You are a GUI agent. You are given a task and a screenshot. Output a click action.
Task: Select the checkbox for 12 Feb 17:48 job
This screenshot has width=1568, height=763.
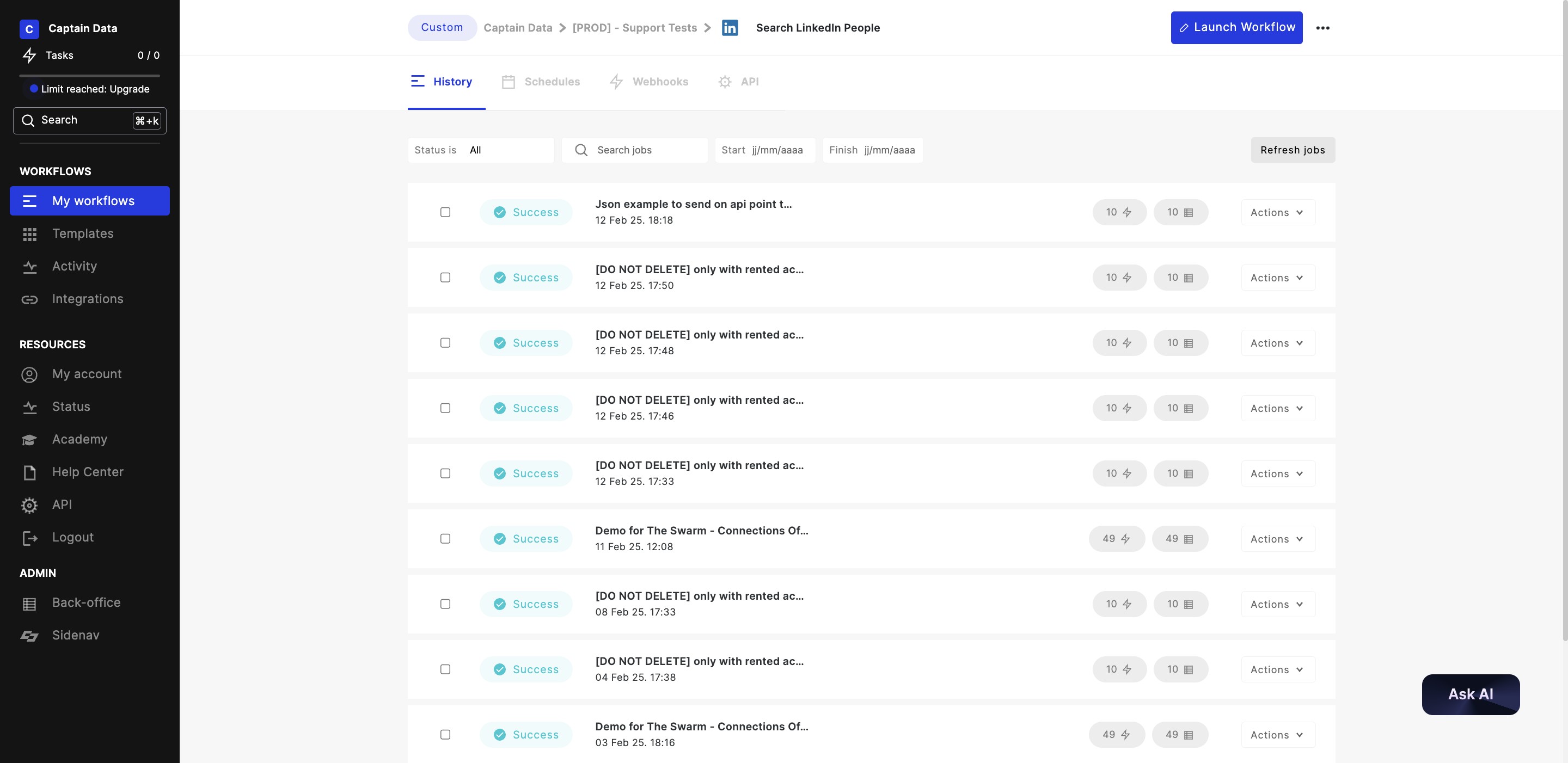point(445,343)
